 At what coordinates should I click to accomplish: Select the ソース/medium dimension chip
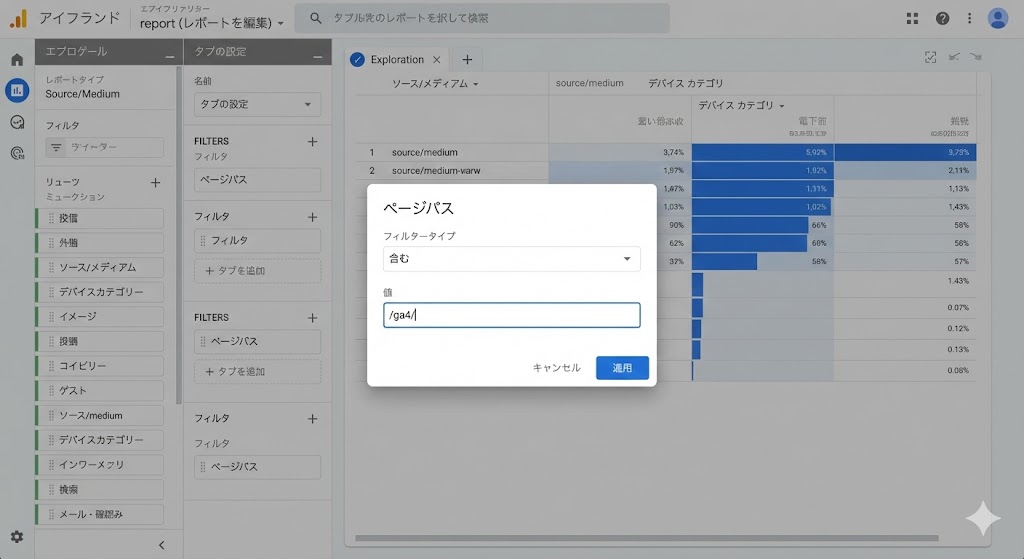tap(100, 415)
